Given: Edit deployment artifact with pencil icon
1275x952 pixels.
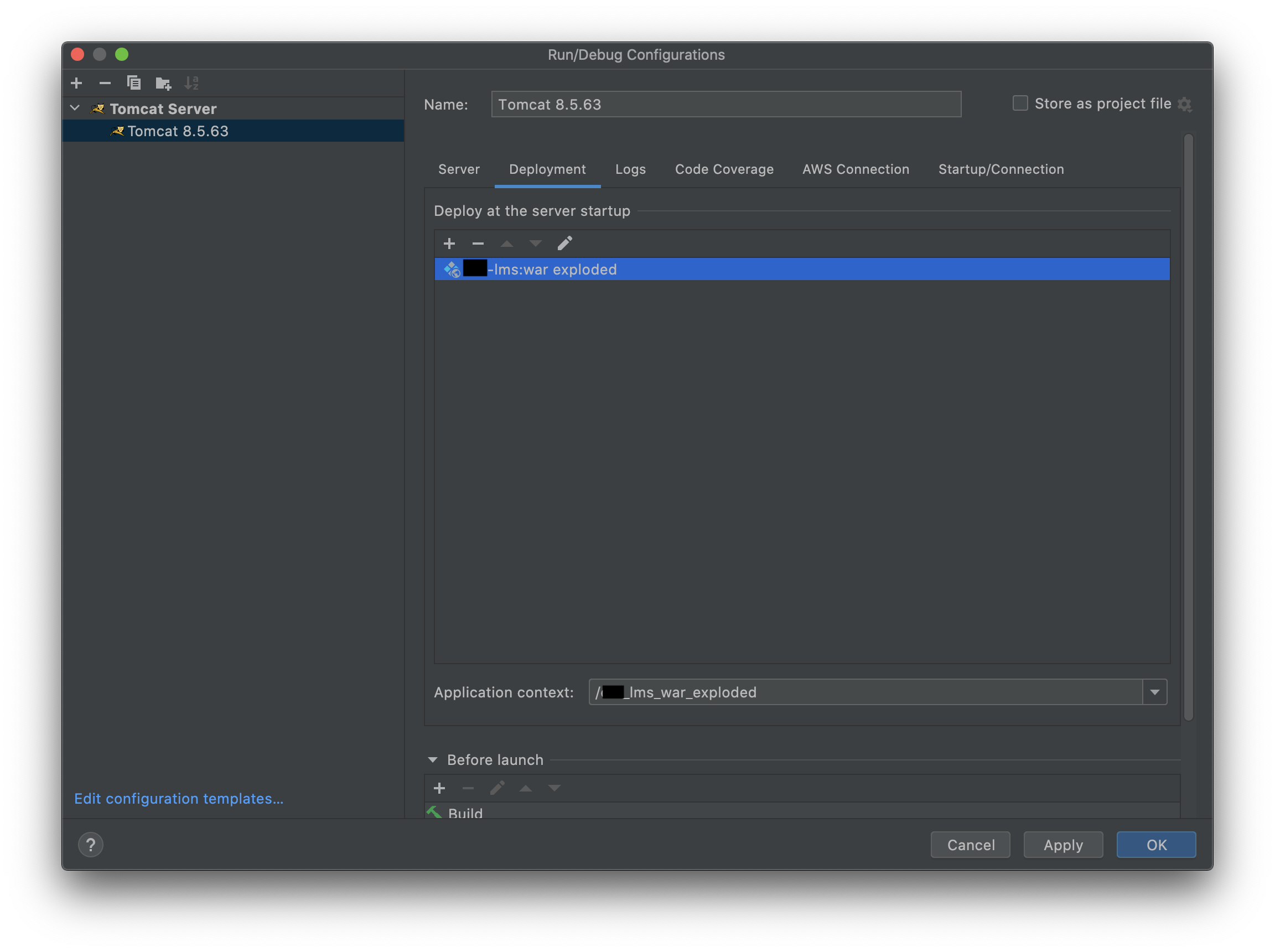Looking at the screenshot, I should point(564,243).
